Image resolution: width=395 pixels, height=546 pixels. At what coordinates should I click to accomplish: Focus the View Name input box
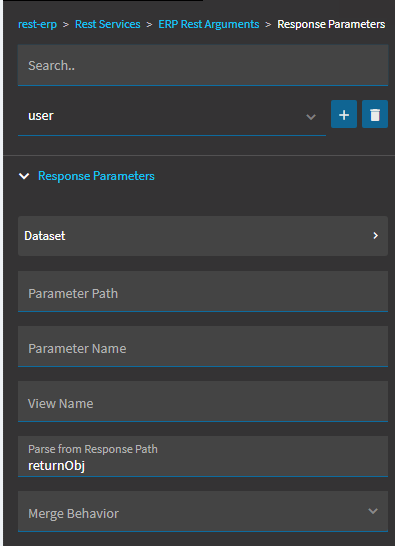[203, 401]
